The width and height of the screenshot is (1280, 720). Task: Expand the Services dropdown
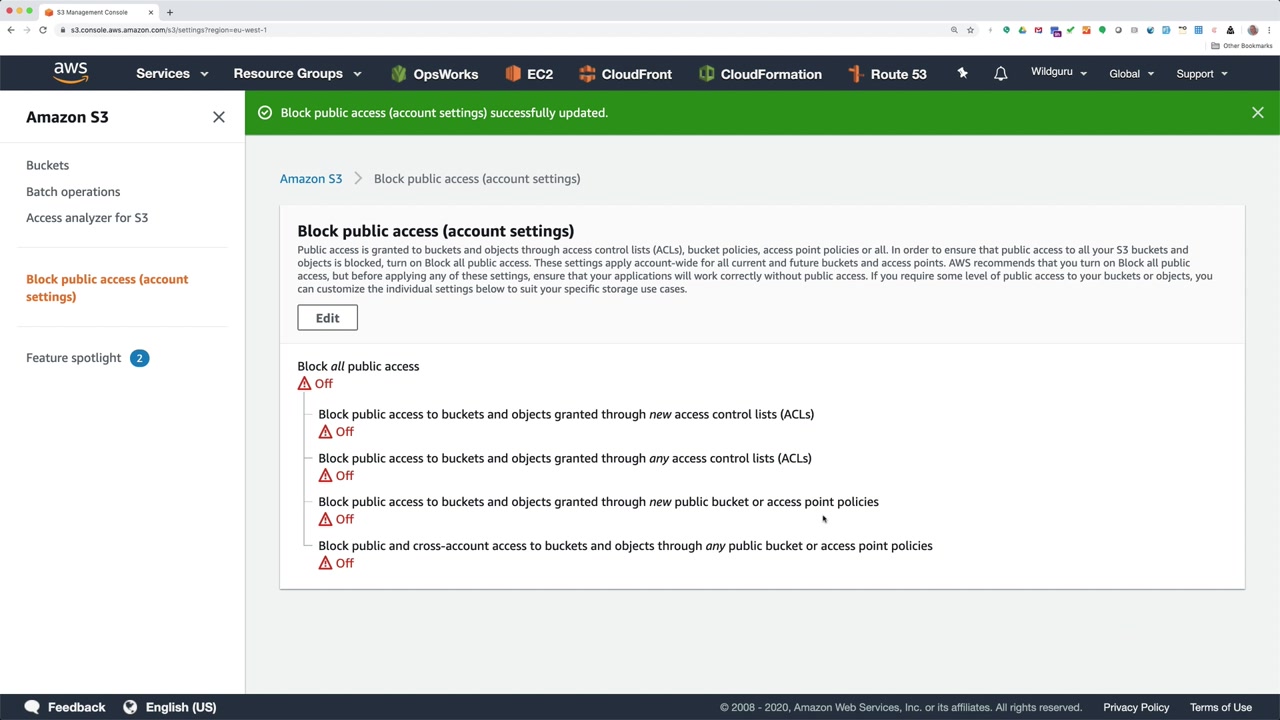pyautogui.click(x=172, y=74)
